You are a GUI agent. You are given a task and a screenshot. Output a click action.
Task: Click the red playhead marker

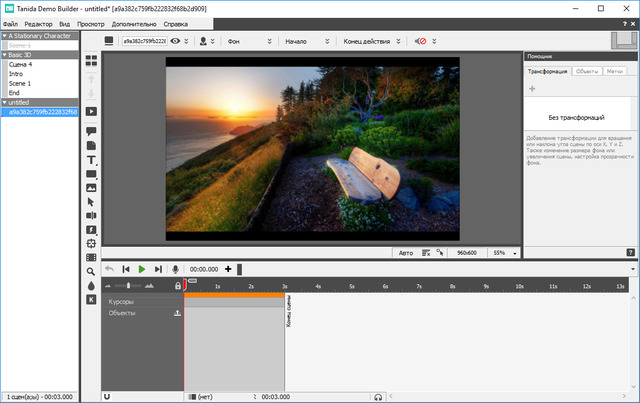pyautogui.click(x=185, y=284)
